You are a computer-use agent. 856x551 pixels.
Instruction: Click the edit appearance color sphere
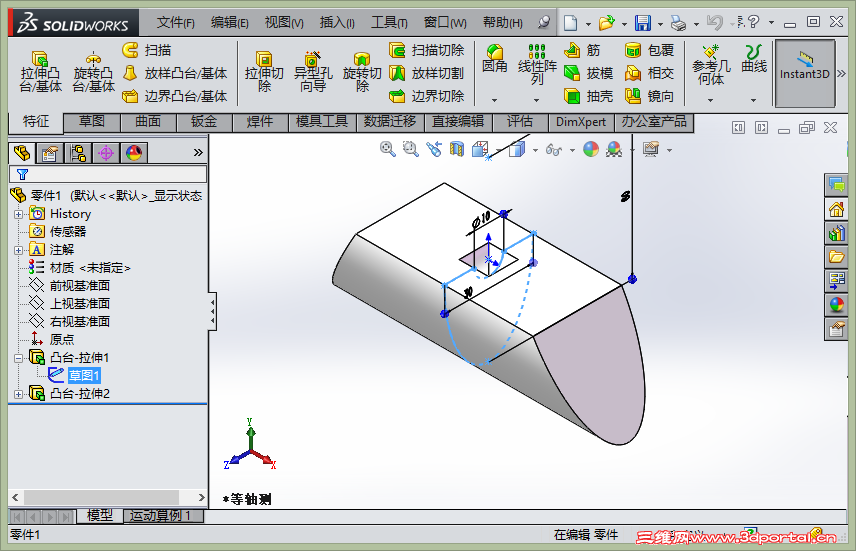tap(591, 149)
